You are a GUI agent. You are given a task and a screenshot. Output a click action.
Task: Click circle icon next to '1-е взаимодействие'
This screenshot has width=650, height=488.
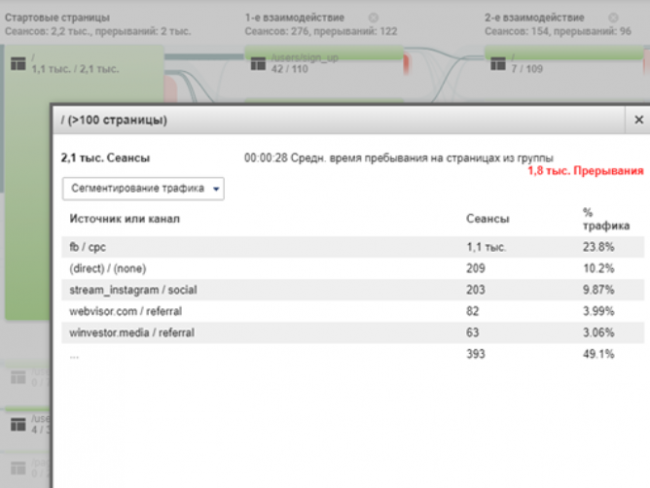[373, 18]
